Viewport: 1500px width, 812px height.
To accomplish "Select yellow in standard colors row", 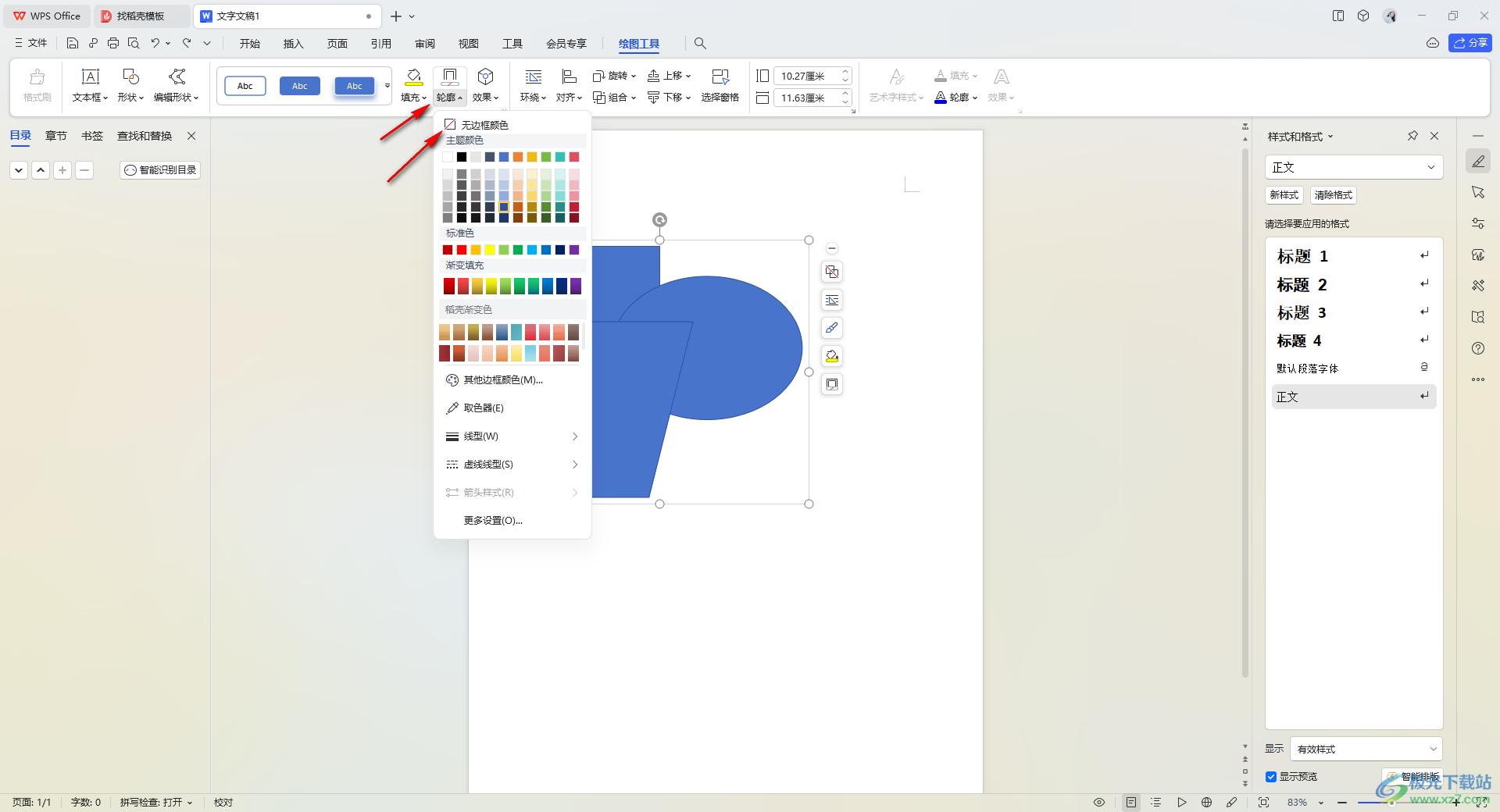I will (x=490, y=250).
